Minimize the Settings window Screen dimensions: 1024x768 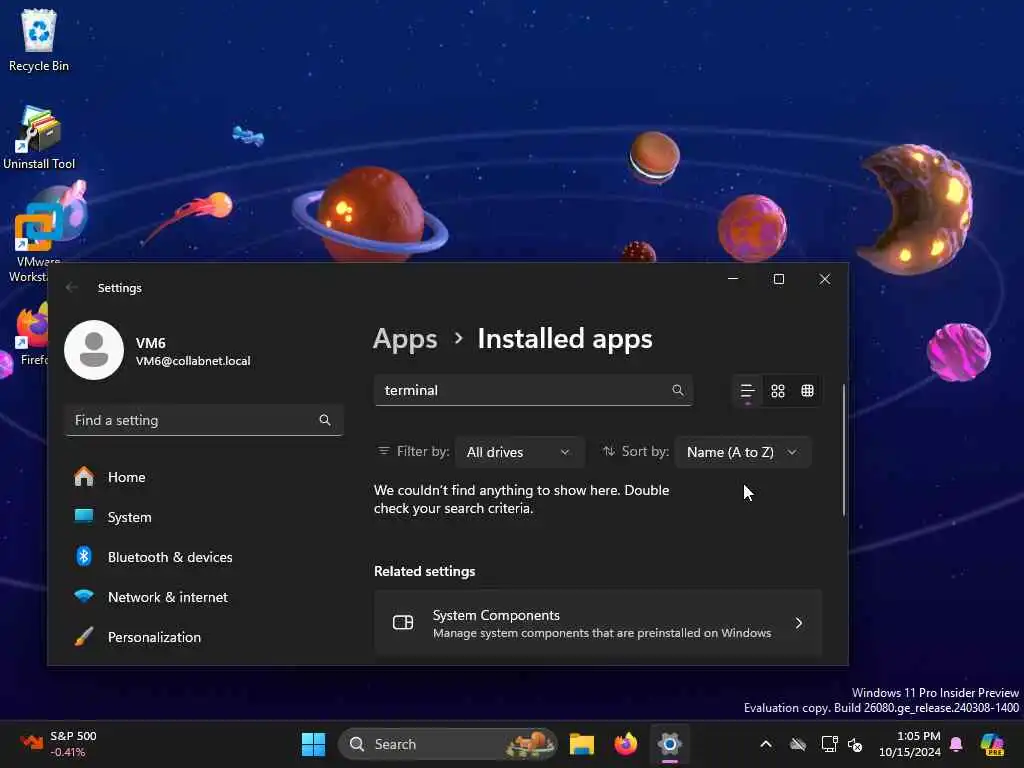733,279
